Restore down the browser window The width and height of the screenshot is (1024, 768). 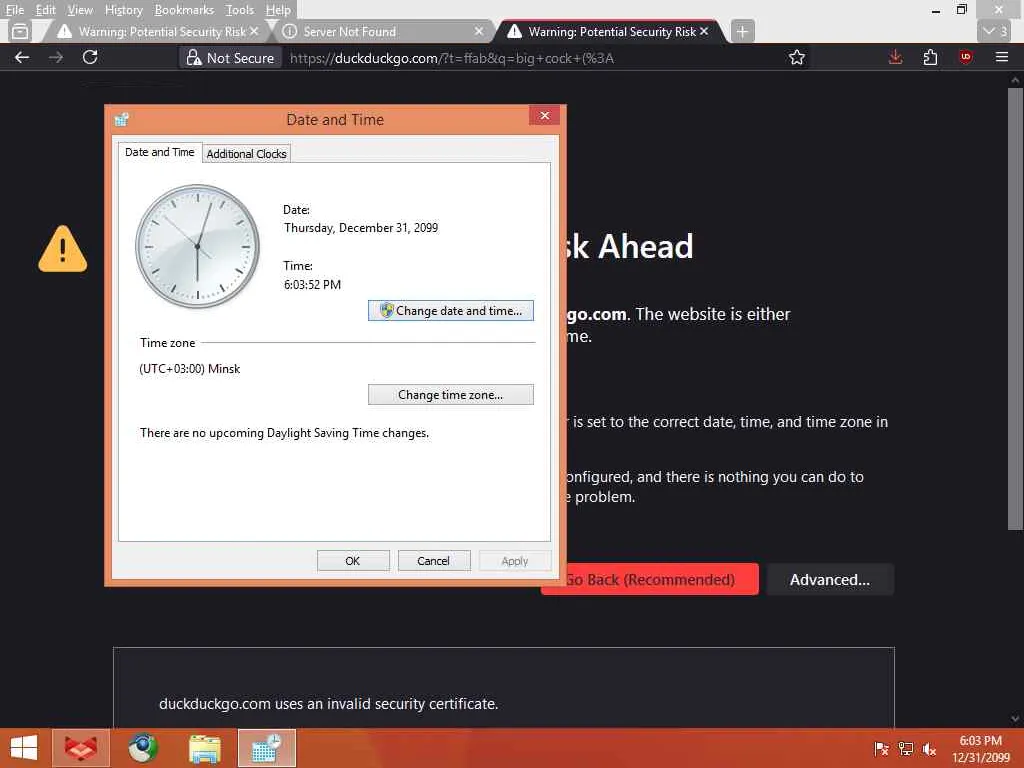coord(961,10)
